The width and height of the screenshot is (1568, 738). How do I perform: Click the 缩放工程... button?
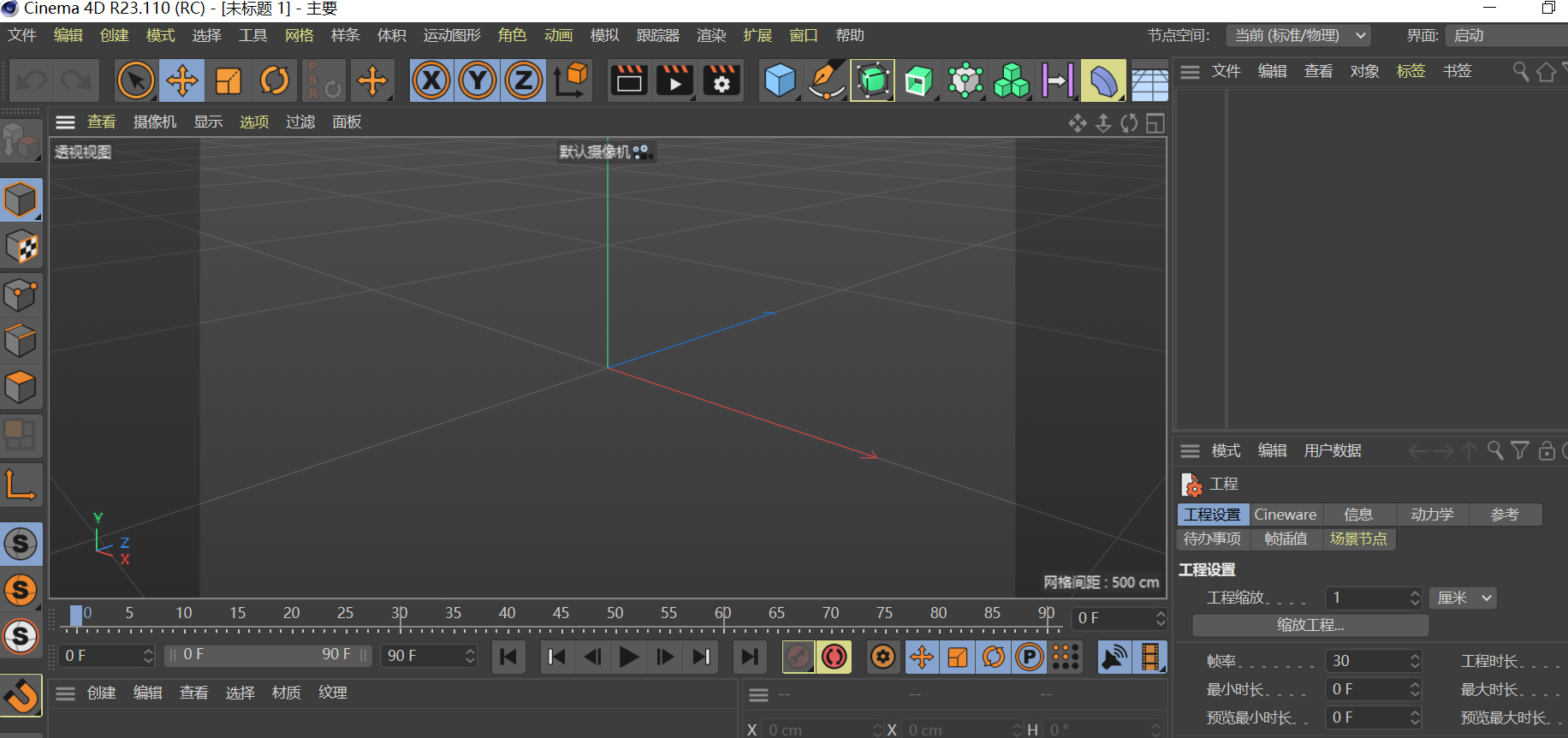pos(1310,625)
